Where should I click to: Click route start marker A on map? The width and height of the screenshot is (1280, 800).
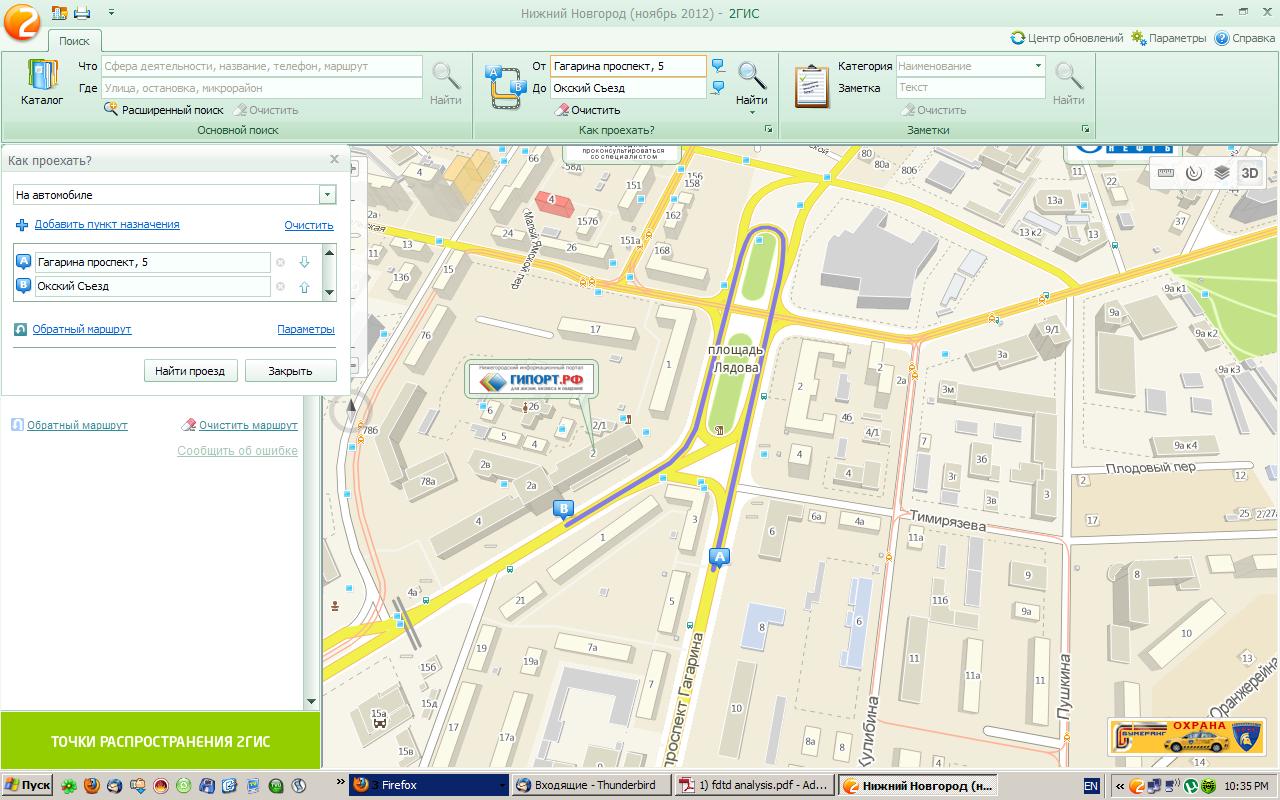click(x=718, y=558)
